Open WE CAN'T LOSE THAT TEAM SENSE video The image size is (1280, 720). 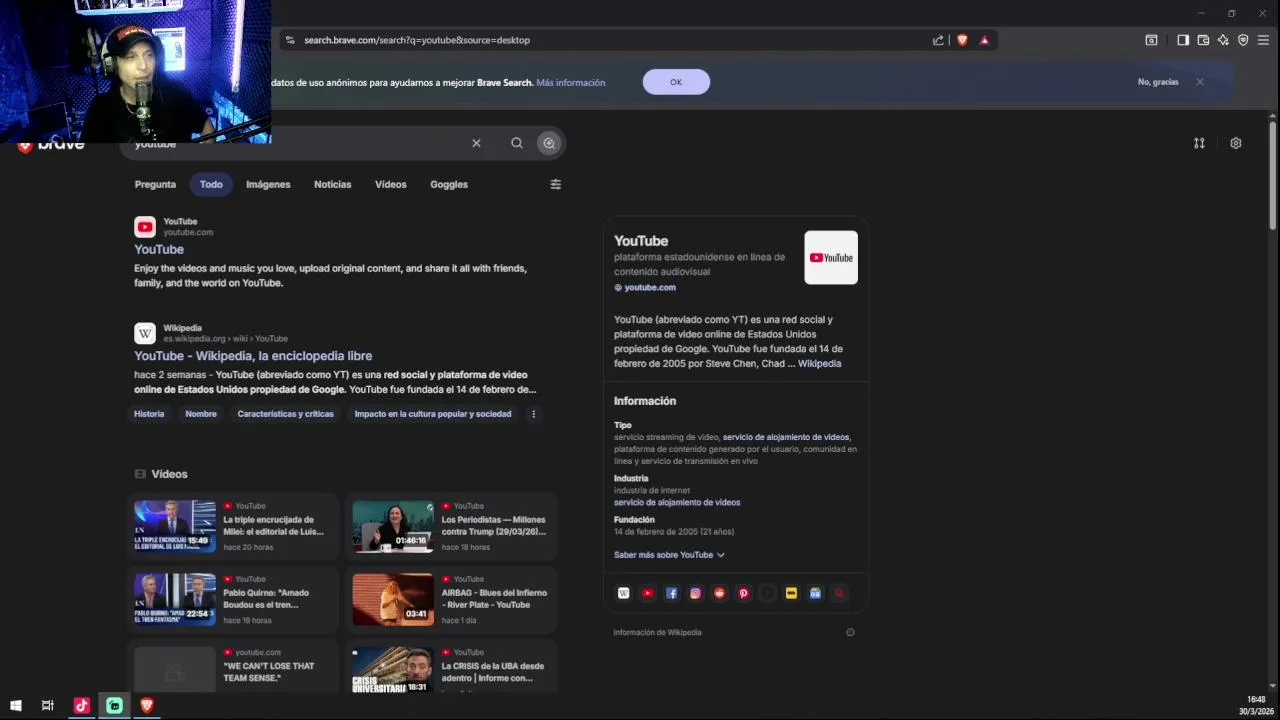coord(232,668)
